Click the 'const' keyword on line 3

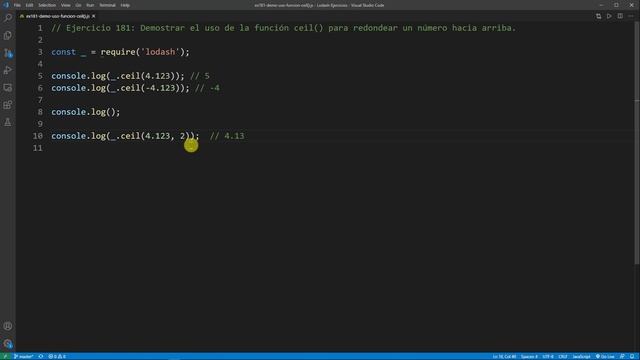(x=64, y=52)
